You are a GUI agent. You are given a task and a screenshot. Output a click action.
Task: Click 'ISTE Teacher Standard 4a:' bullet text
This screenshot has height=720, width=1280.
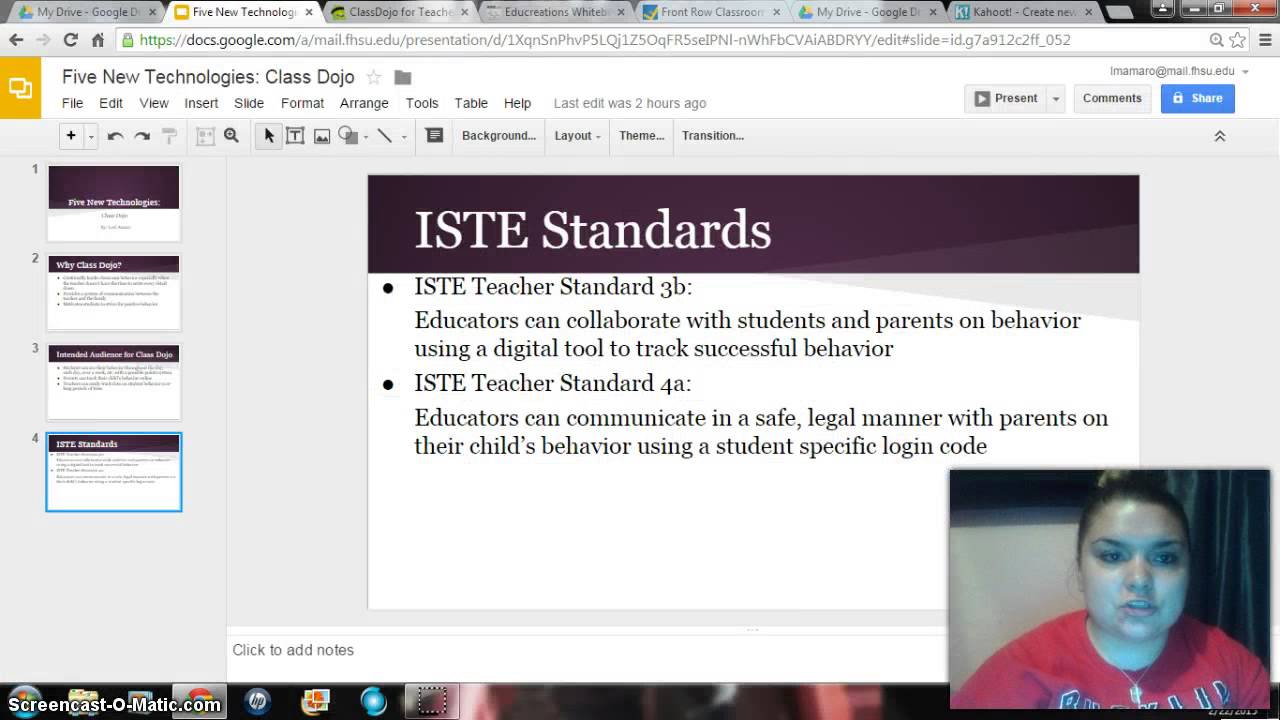[x=553, y=383]
